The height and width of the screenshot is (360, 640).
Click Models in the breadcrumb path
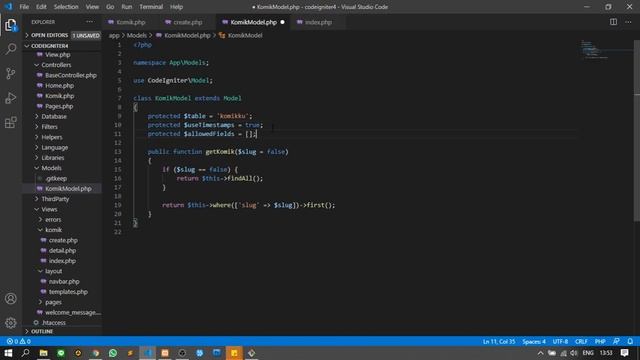click(136, 36)
